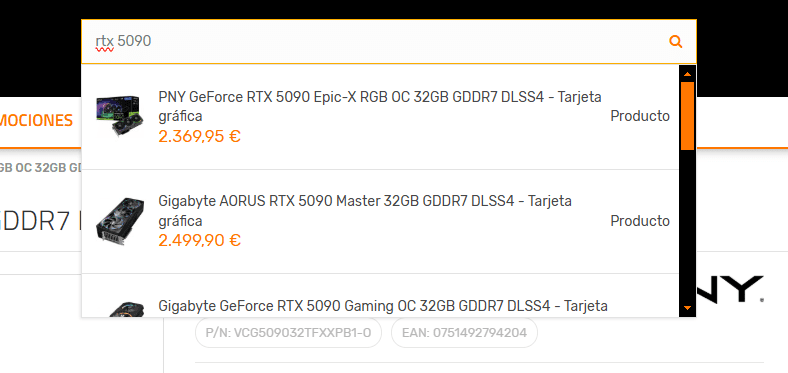Click the scrollbar up arrow
This screenshot has width=788, height=373.
coord(687,74)
